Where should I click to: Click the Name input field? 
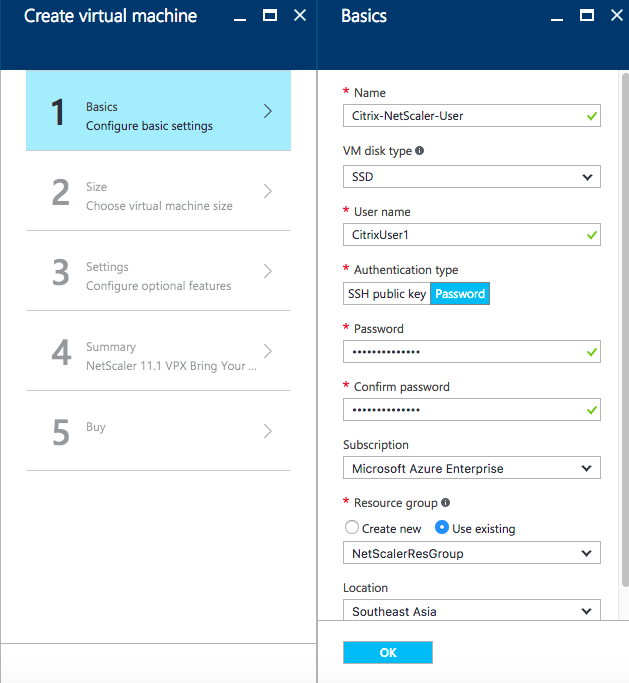tap(472, 115)
